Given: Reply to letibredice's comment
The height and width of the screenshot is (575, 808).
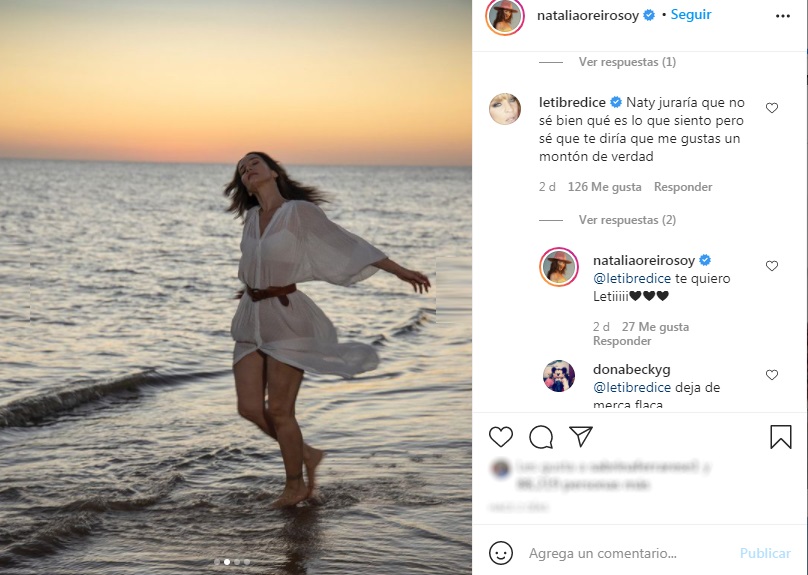Looking at the screenshot, I should point(683,187).
